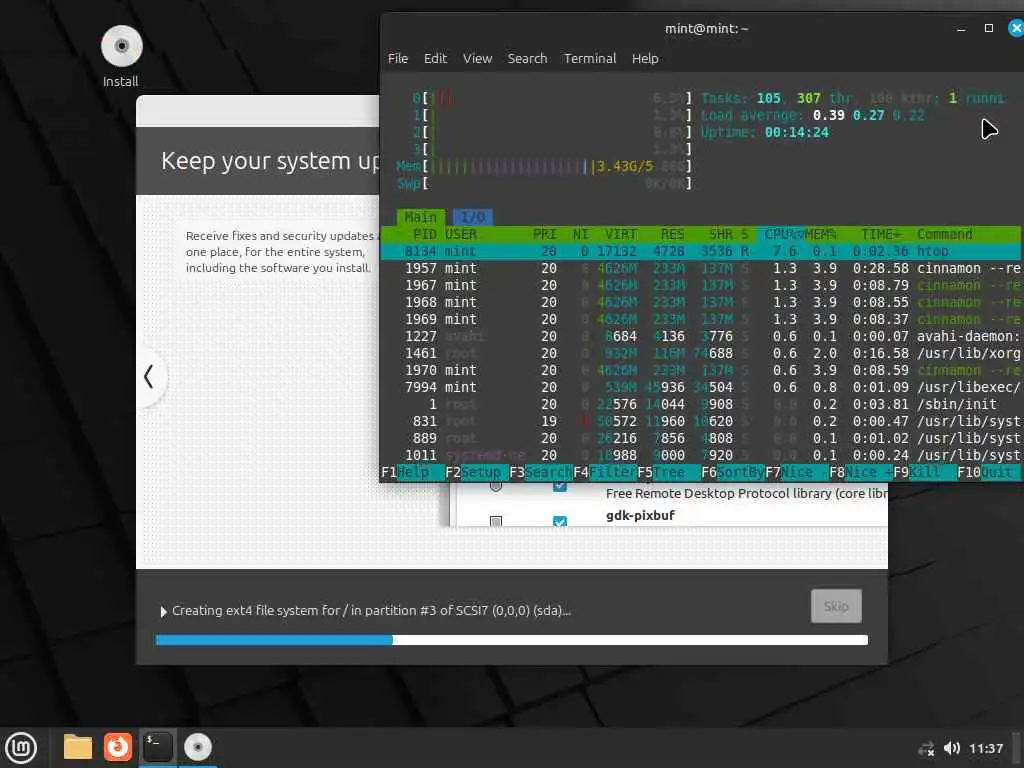
Task: Click the Uptime 00:14:24 value
Action: point(796,133)
